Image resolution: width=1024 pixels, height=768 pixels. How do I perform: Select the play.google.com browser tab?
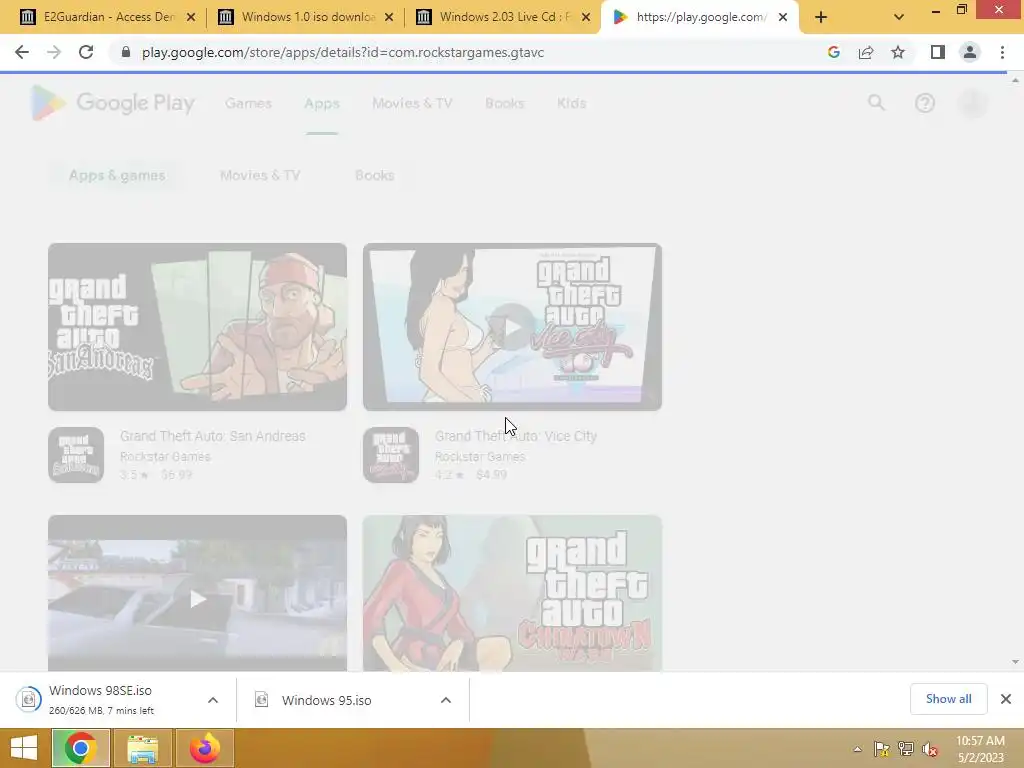[x=699, y=17]
